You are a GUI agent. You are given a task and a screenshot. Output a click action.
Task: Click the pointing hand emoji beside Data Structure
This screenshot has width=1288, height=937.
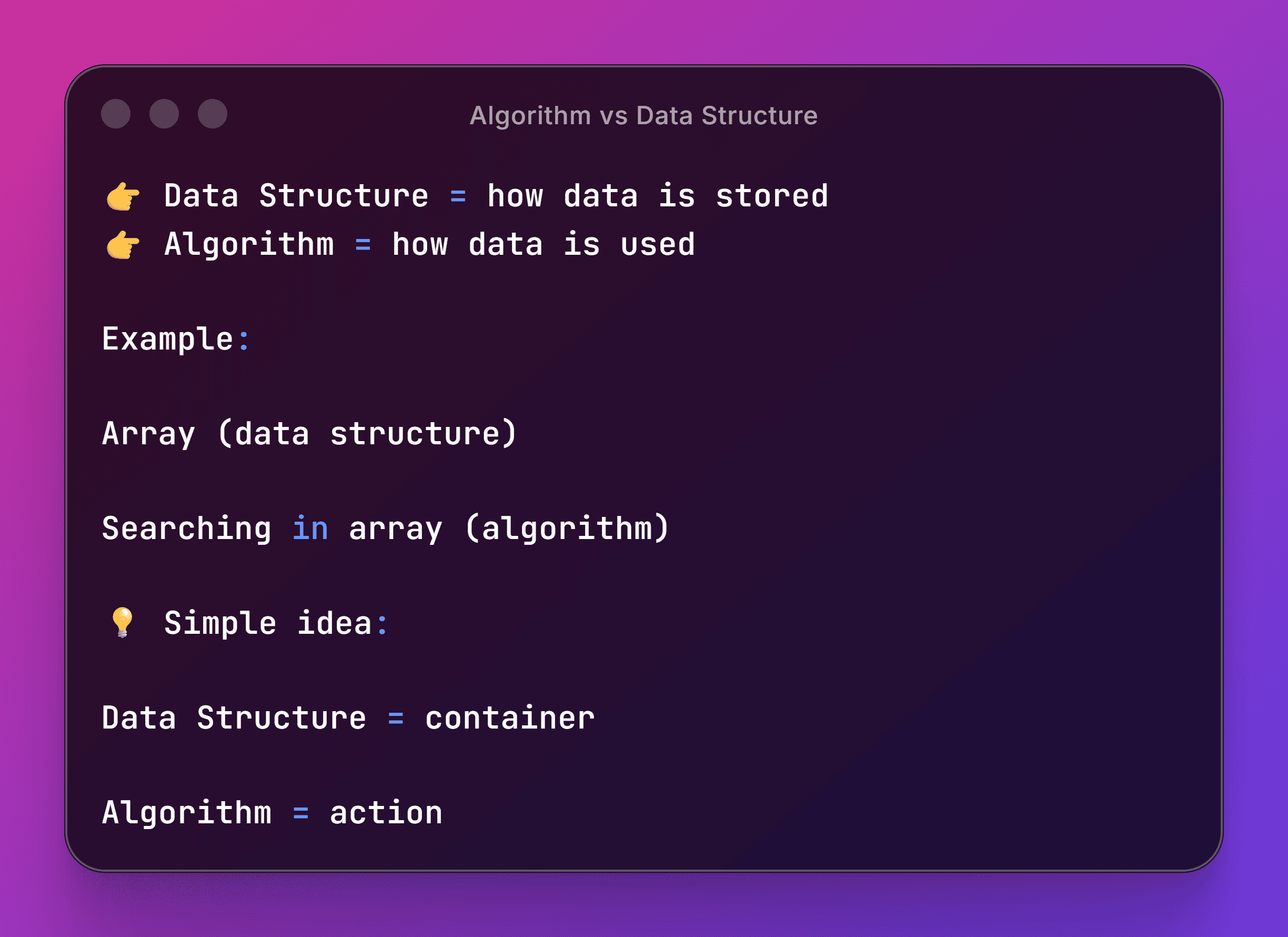coord(123,196)
